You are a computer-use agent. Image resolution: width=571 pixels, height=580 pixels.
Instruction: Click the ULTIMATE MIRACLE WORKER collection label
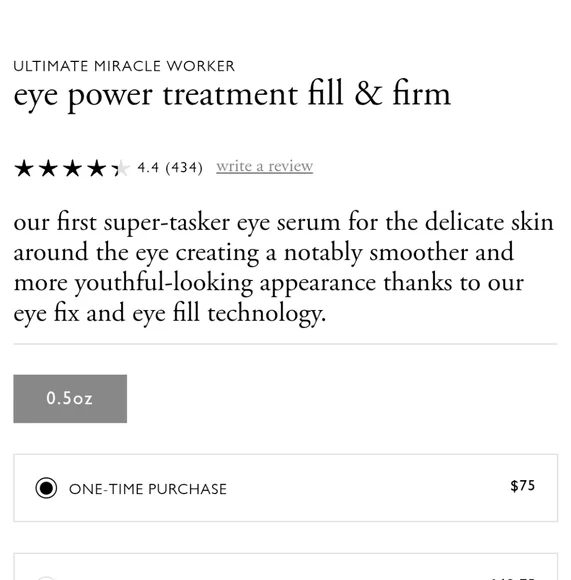[124, 66]
